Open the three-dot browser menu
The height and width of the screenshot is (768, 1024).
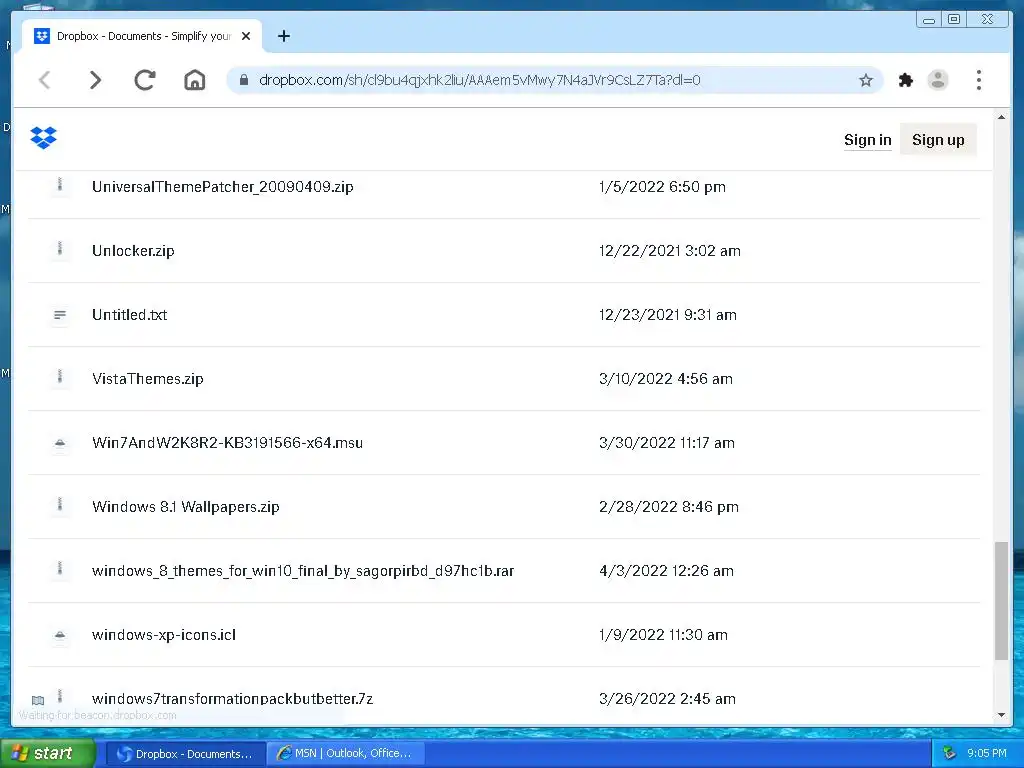tap(978, 80)
